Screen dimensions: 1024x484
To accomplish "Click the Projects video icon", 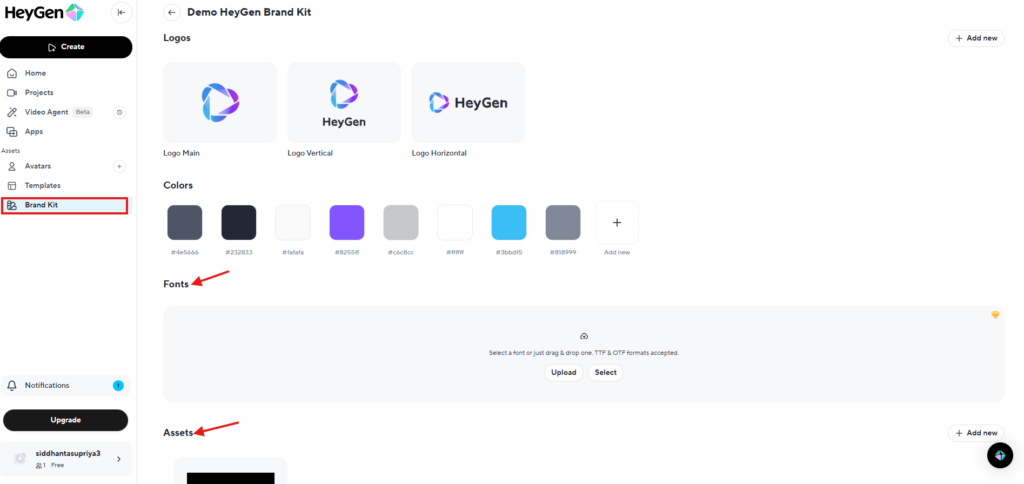I will (12, 93).
